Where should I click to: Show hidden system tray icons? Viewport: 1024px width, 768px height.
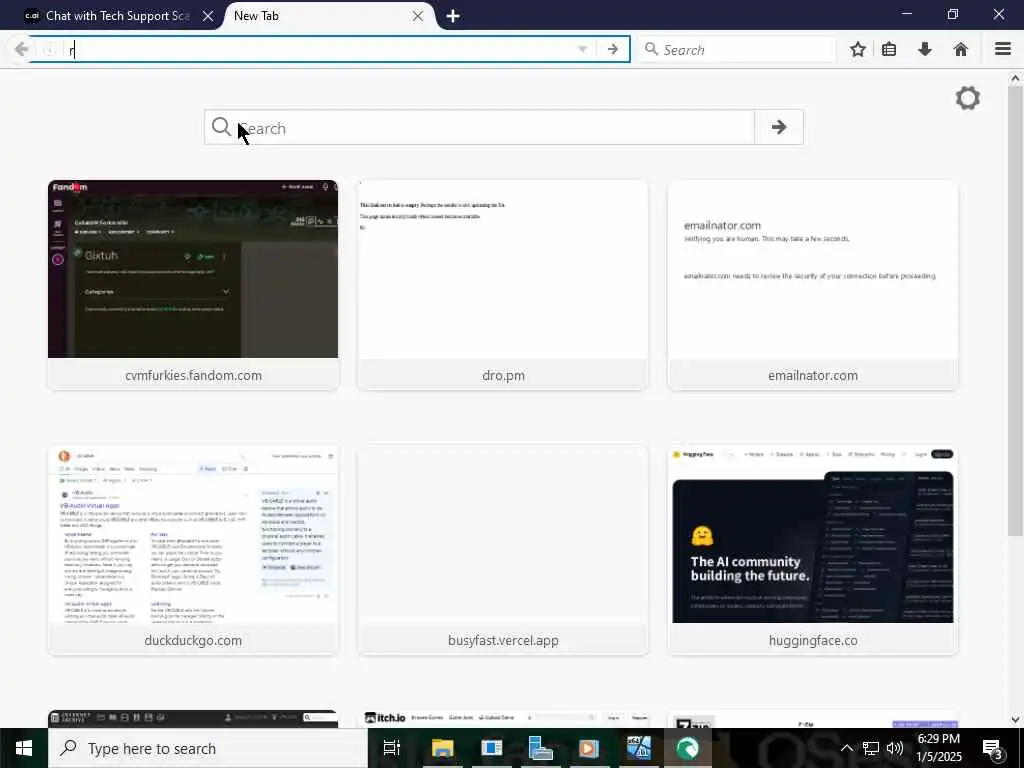(x=846, y=748)
